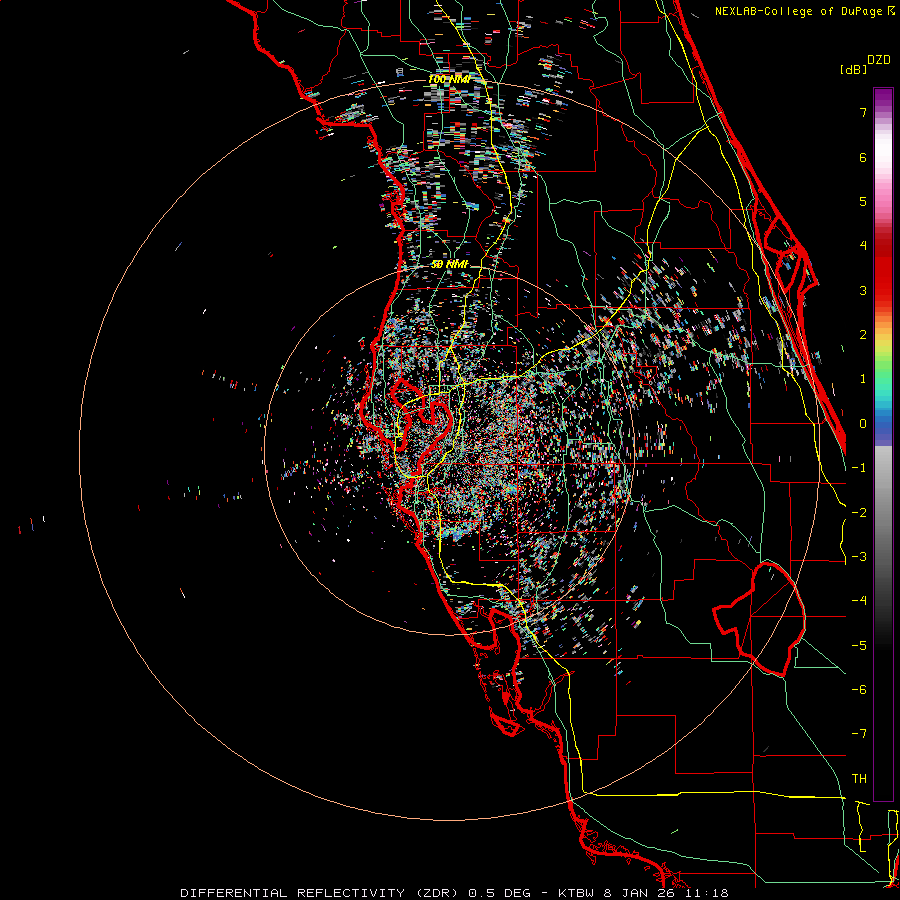
Task: Click the 0.5 DEG elevation text
Action: [499, 893]
